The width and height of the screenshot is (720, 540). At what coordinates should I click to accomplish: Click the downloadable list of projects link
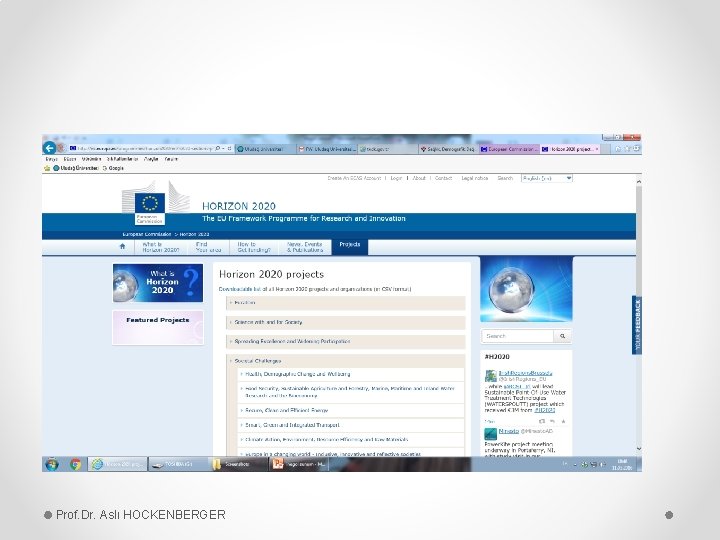tap(315, 289)
